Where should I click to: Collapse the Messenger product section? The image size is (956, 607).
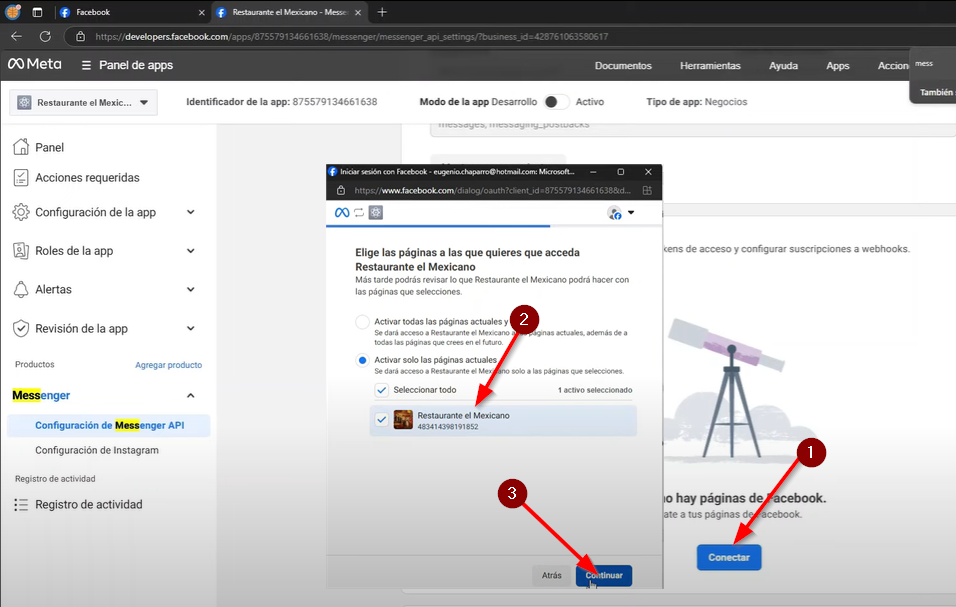191,396
